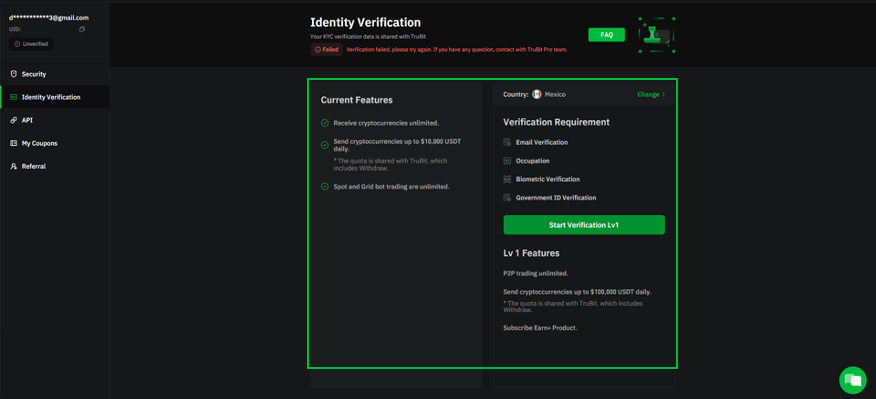
Task: Click the Identity Verification page title
Action: [365, 23]
